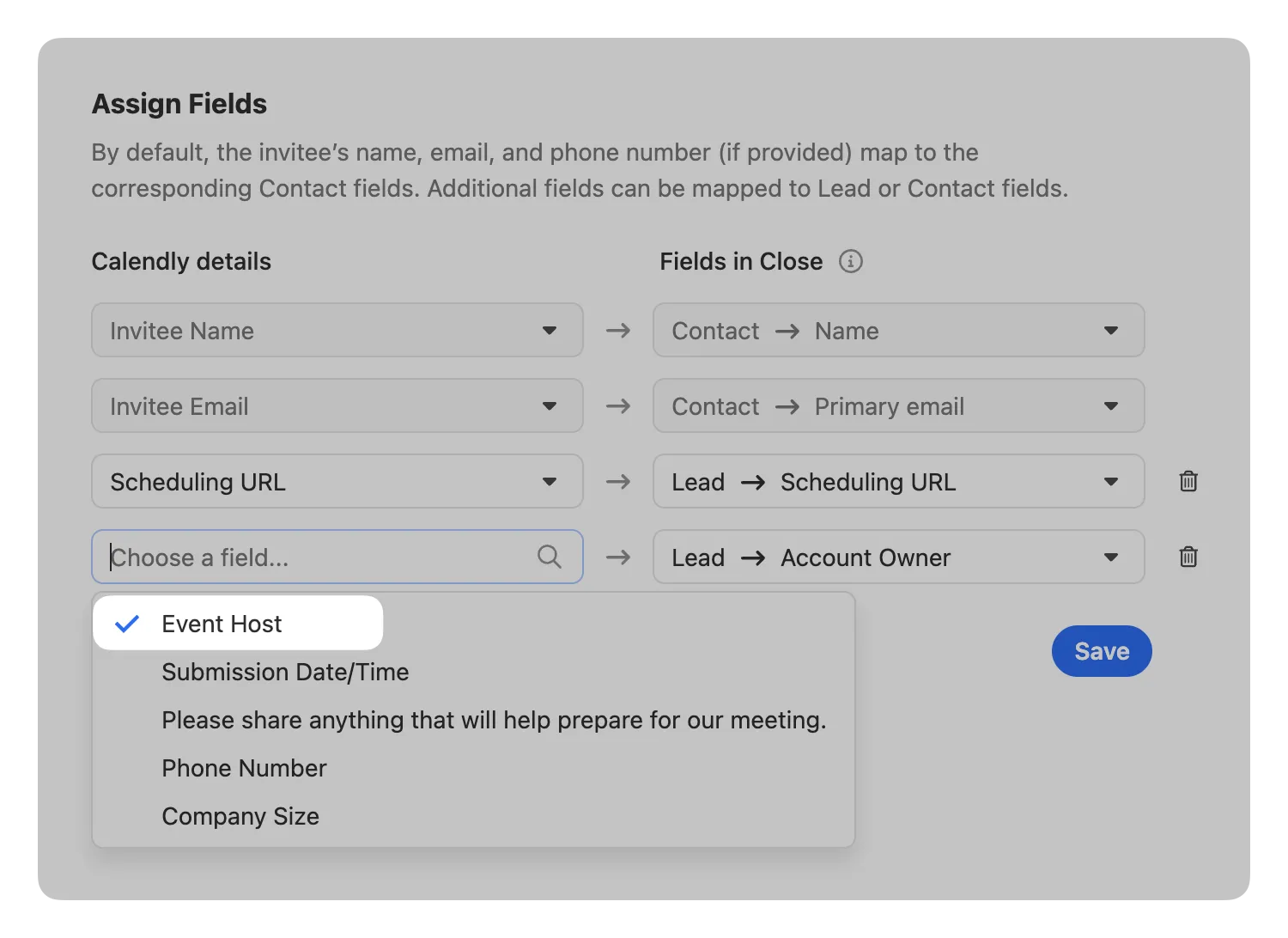Click the info icon beside Fields in Close
Viewport: 1288px width, 938px height.
click(850, 261)
